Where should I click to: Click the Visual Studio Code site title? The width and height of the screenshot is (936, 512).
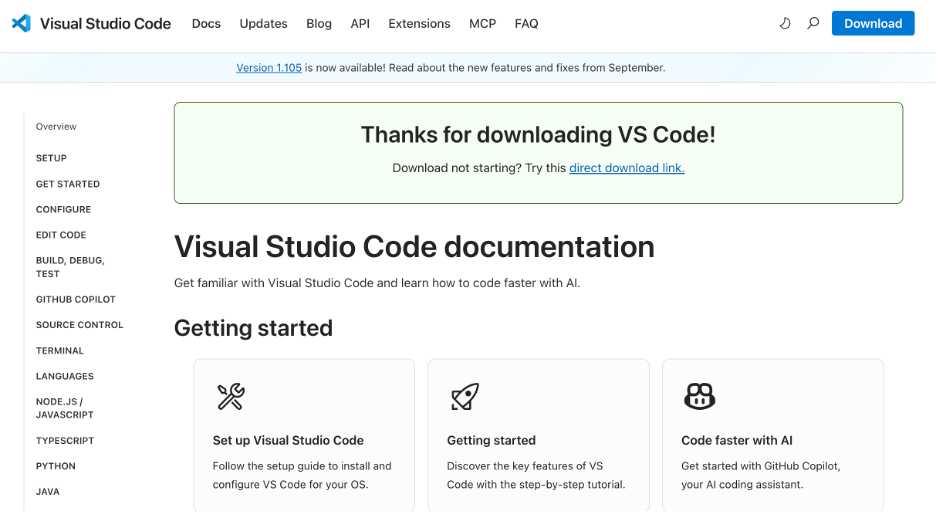pyautogui.click(x=106, y=23)
